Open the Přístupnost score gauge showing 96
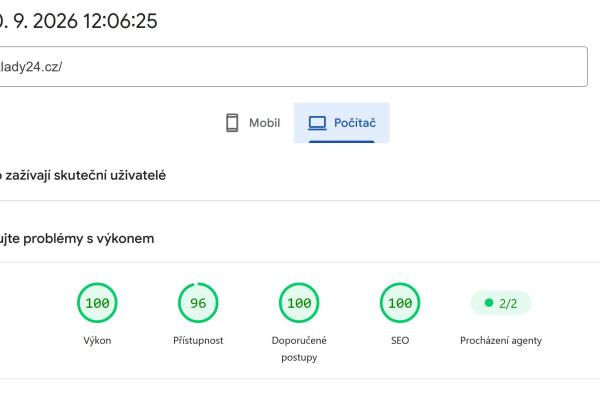The image size is (600, 400). (x=198, y=303)
